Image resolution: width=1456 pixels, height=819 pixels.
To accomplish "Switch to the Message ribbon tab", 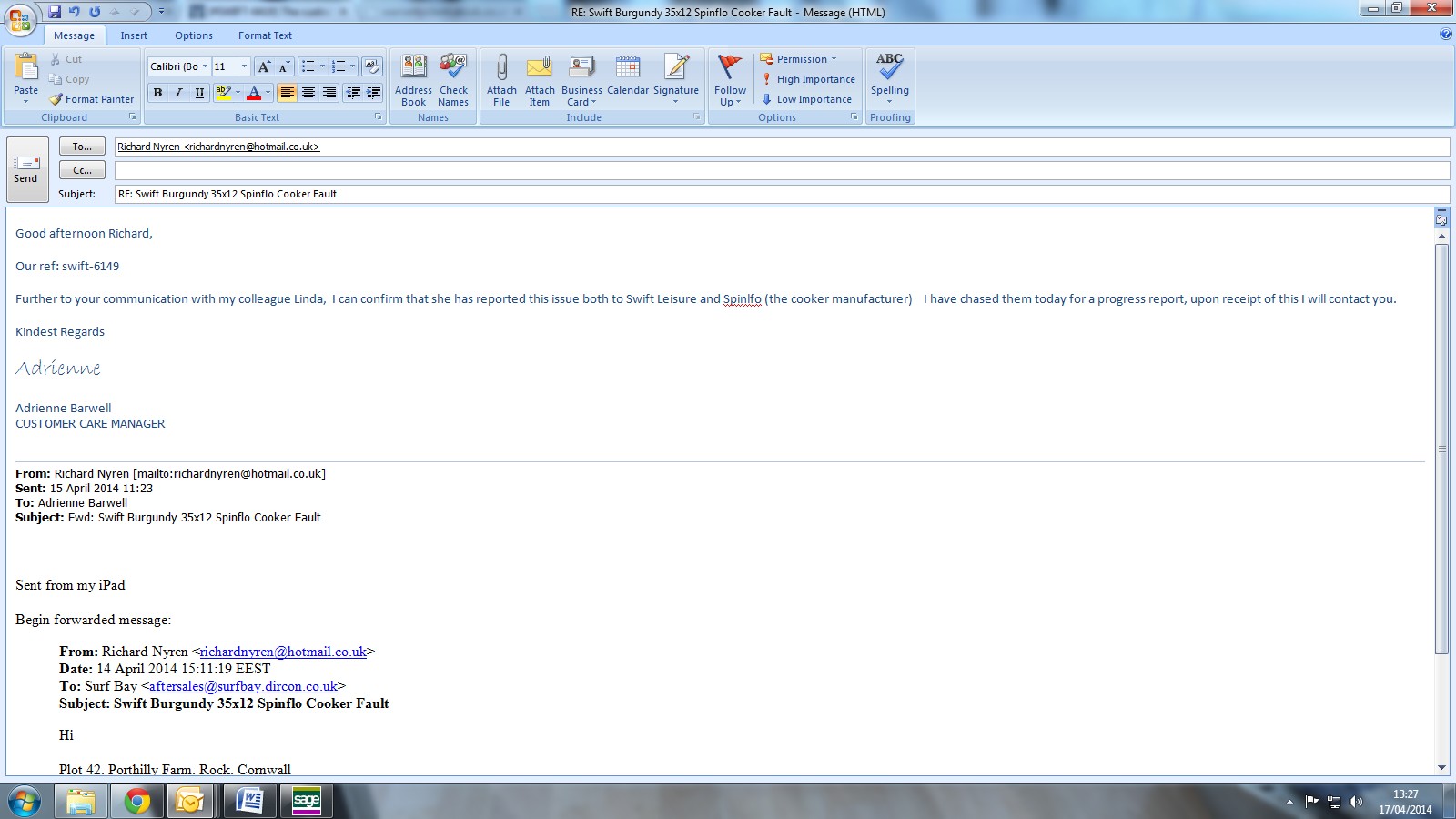I will pos(74,35).
